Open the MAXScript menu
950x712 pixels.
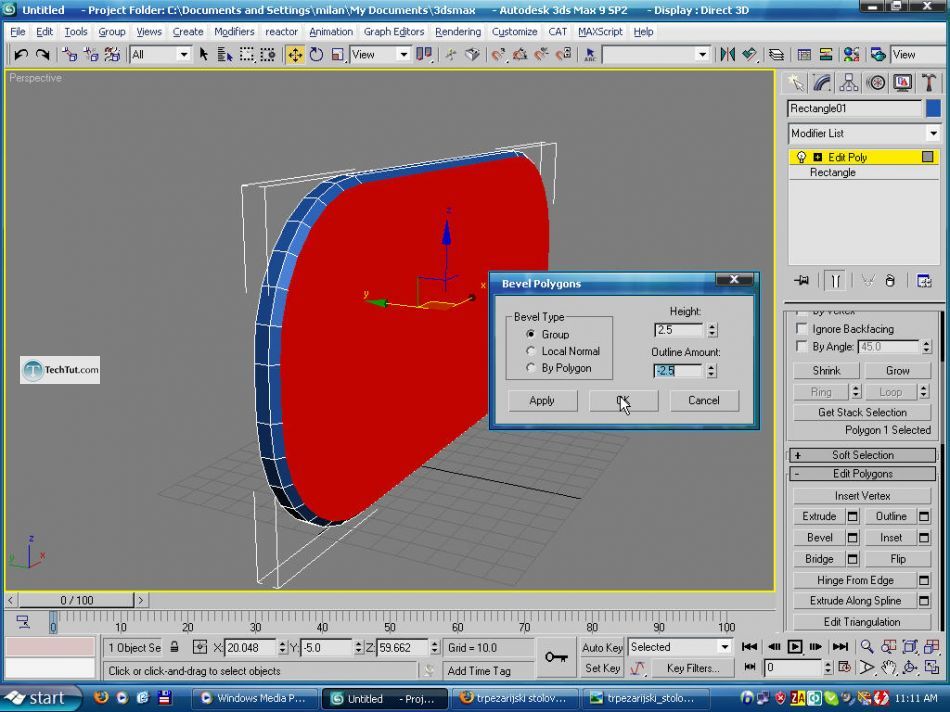[x=600, y=32]
